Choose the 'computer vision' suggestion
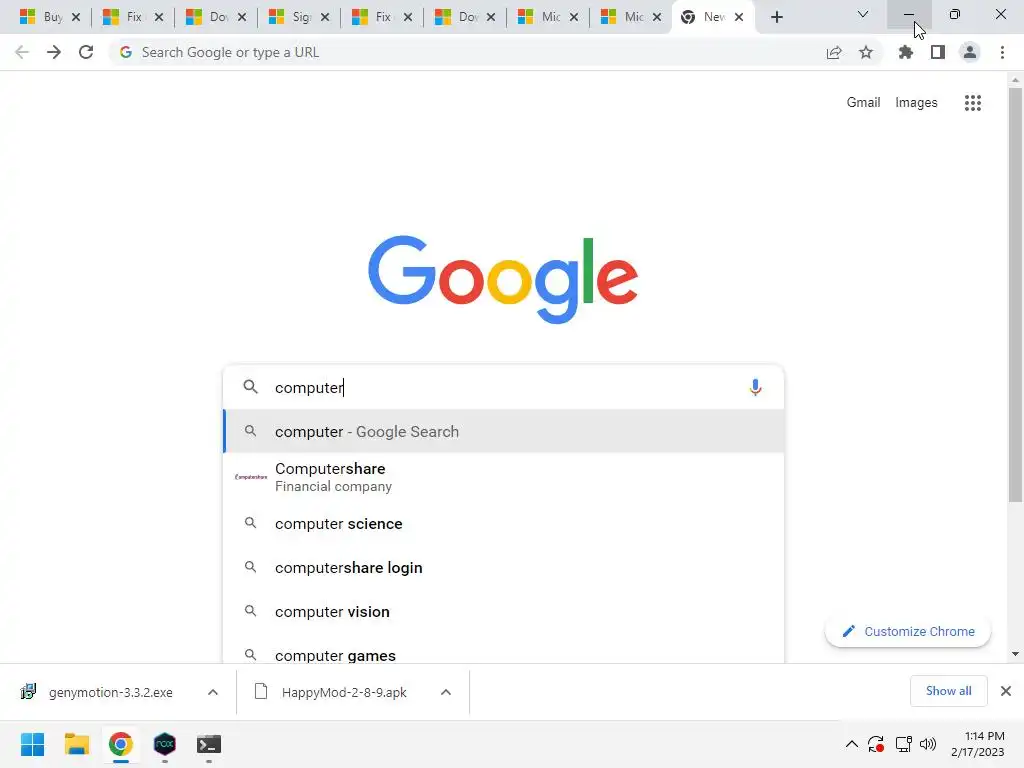Screen dimensions: 1024x768 pos(504,612)
